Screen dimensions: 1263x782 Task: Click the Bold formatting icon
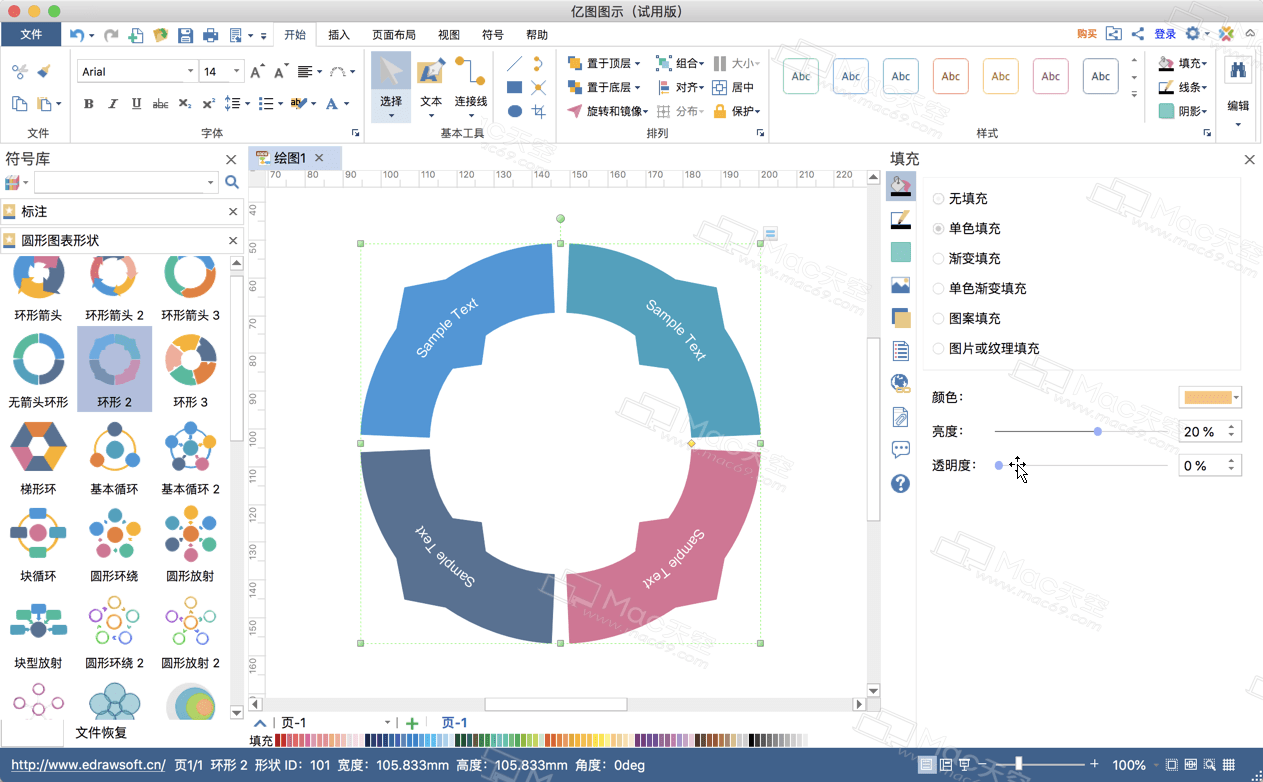click(88, 104)
